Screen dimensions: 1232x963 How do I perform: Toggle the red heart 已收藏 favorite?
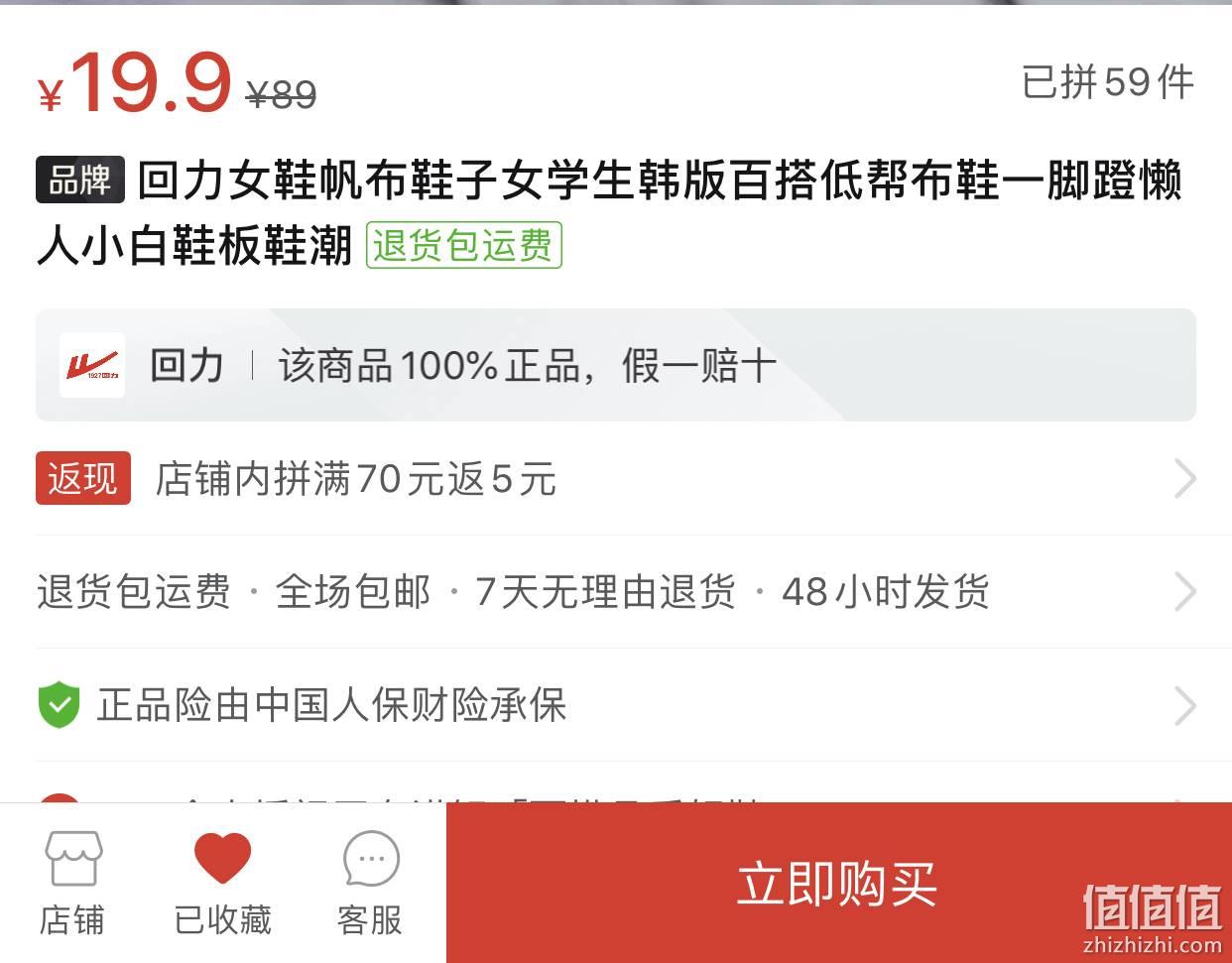point(222,858)
